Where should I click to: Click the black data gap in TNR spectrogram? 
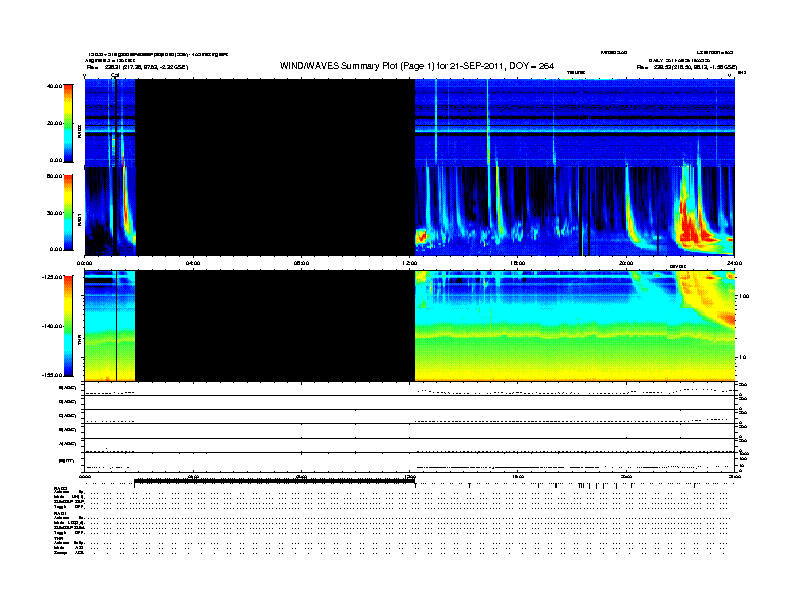tap(275, 326)
